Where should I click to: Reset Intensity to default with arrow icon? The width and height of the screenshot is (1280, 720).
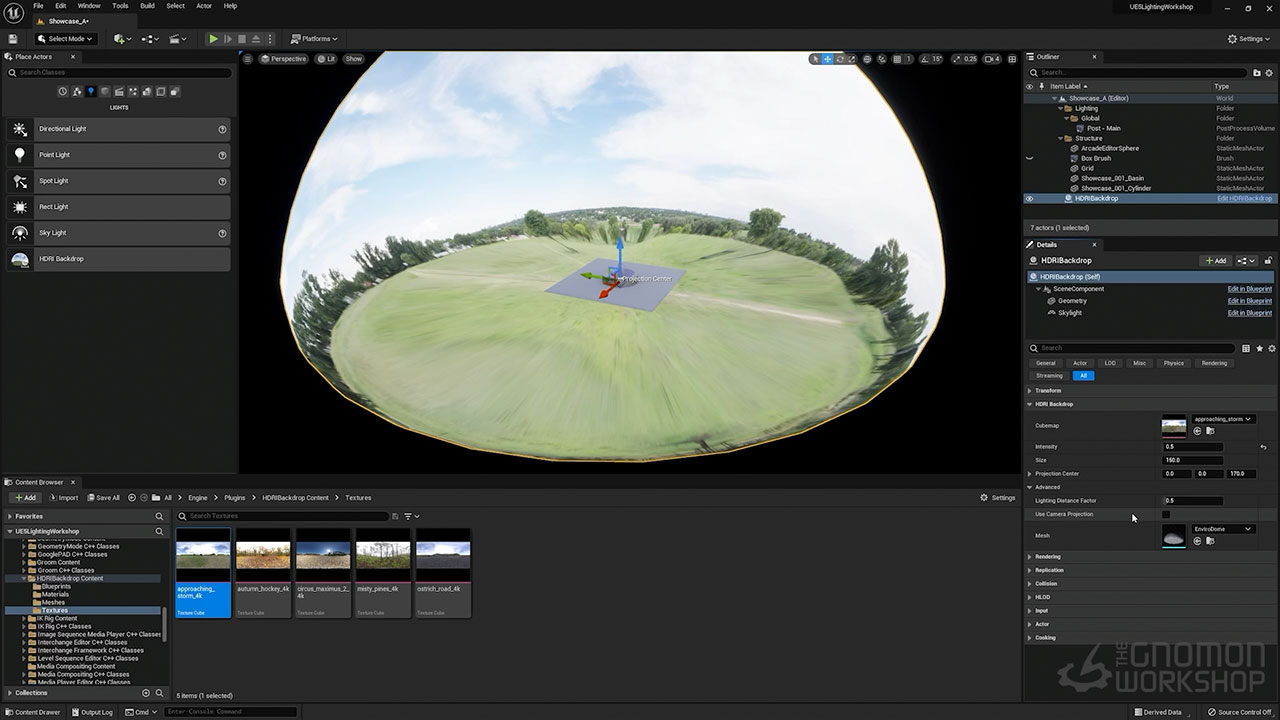point(1263,447)
